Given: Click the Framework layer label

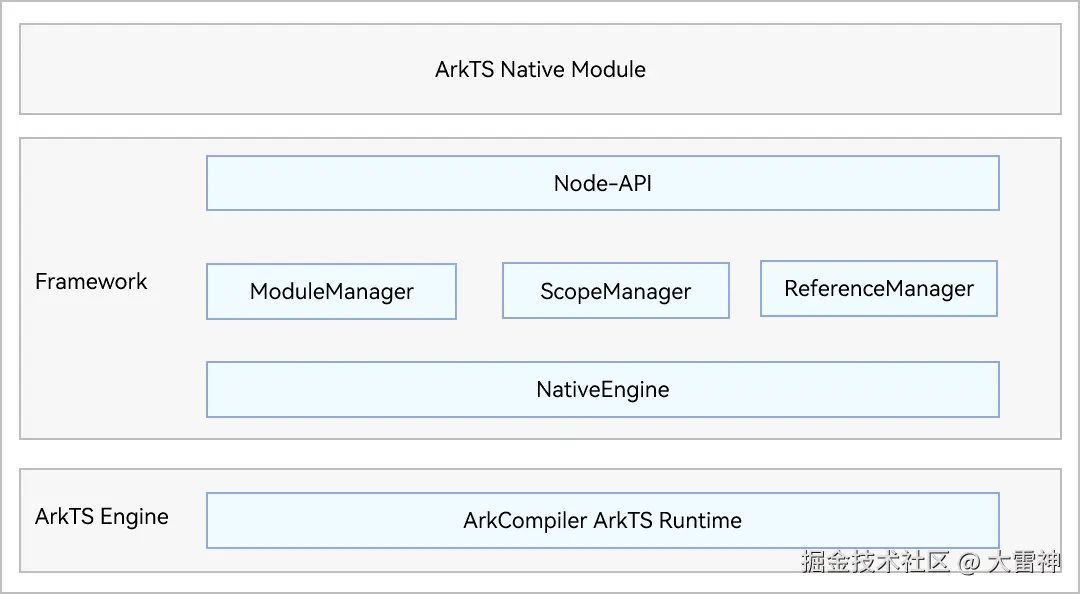Looking at the screenshot, I should [x=91, y=282].
